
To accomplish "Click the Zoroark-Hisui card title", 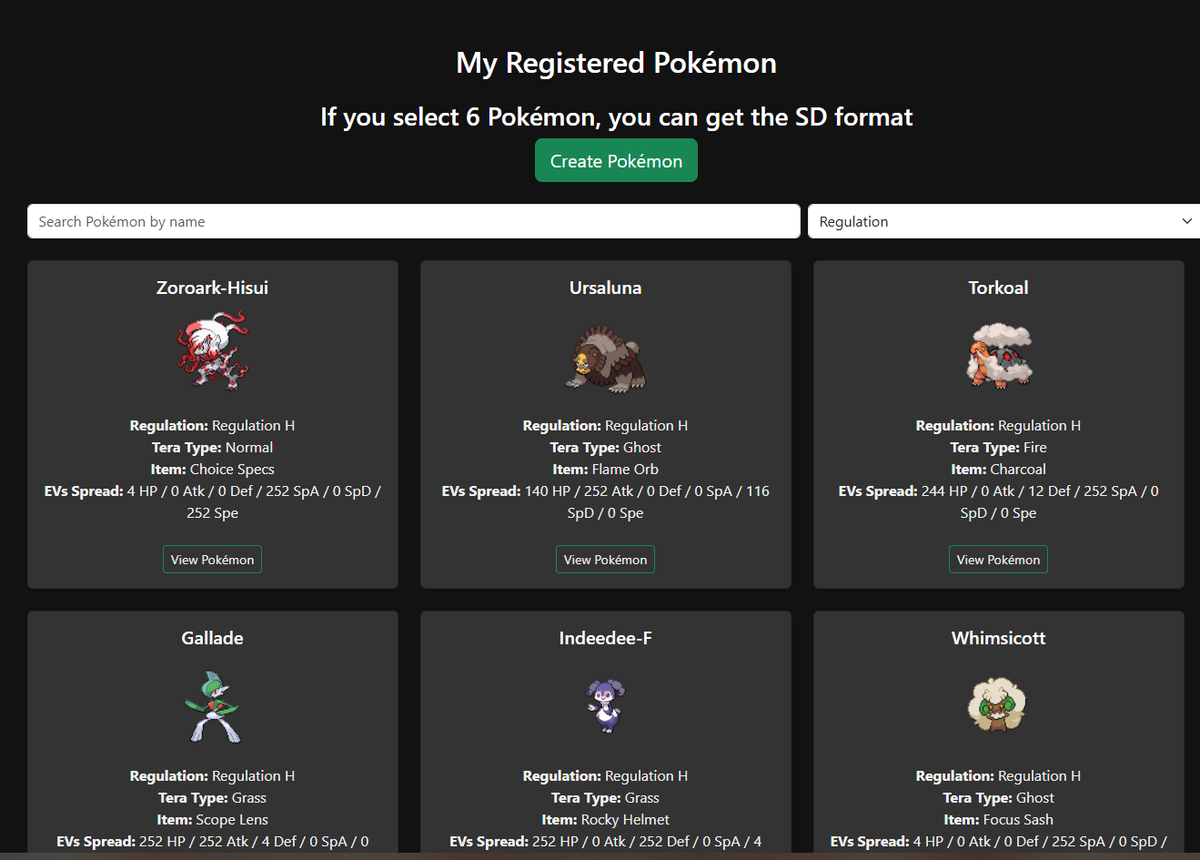I will tap(212, 288).
